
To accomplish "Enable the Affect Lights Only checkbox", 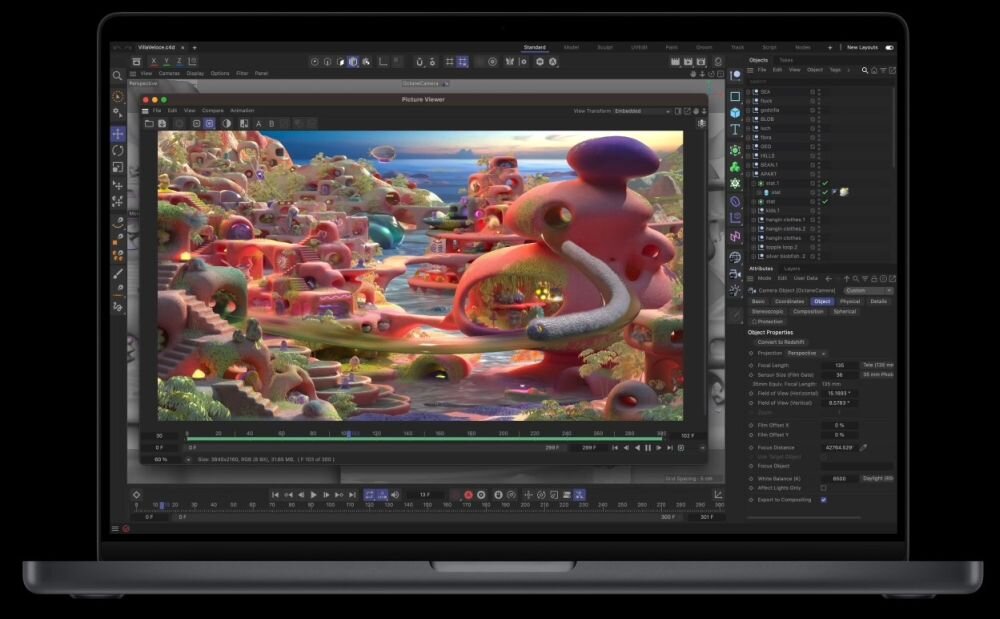I will (823, 488).
